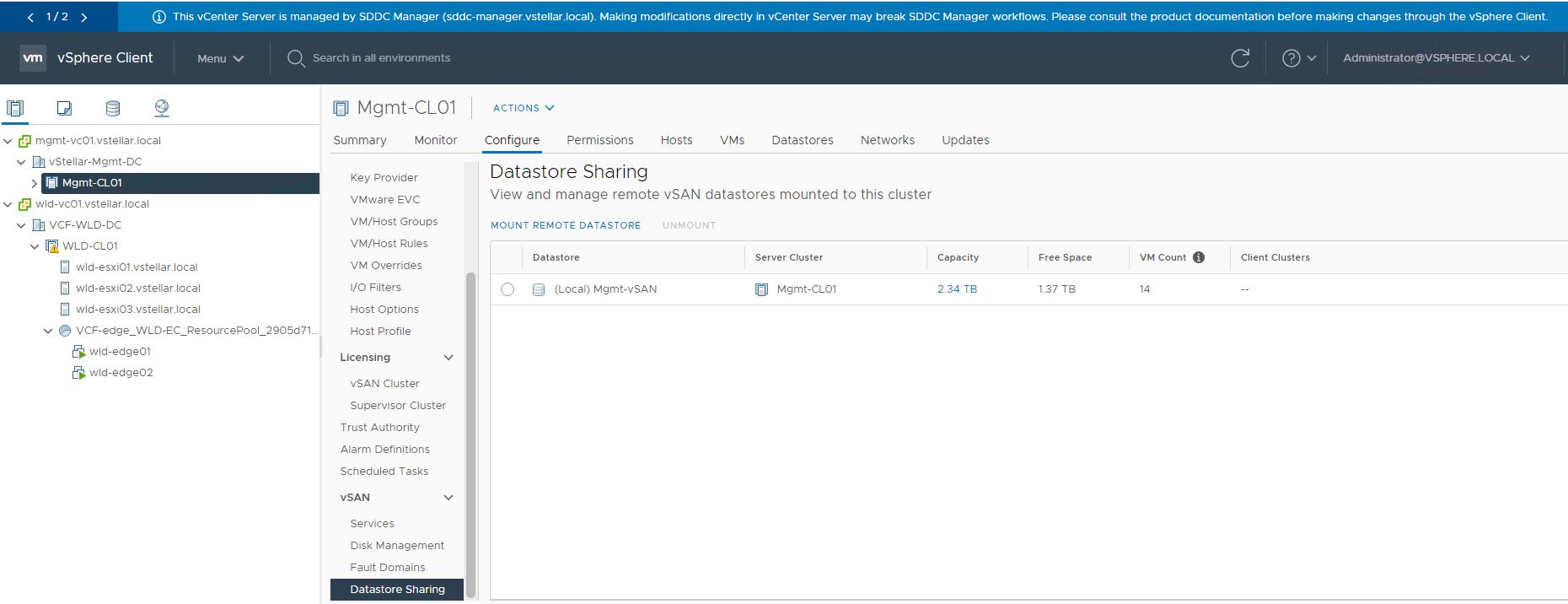Click the 2.34 TB capacity link
1568x604 pixels.
(957, 289)
